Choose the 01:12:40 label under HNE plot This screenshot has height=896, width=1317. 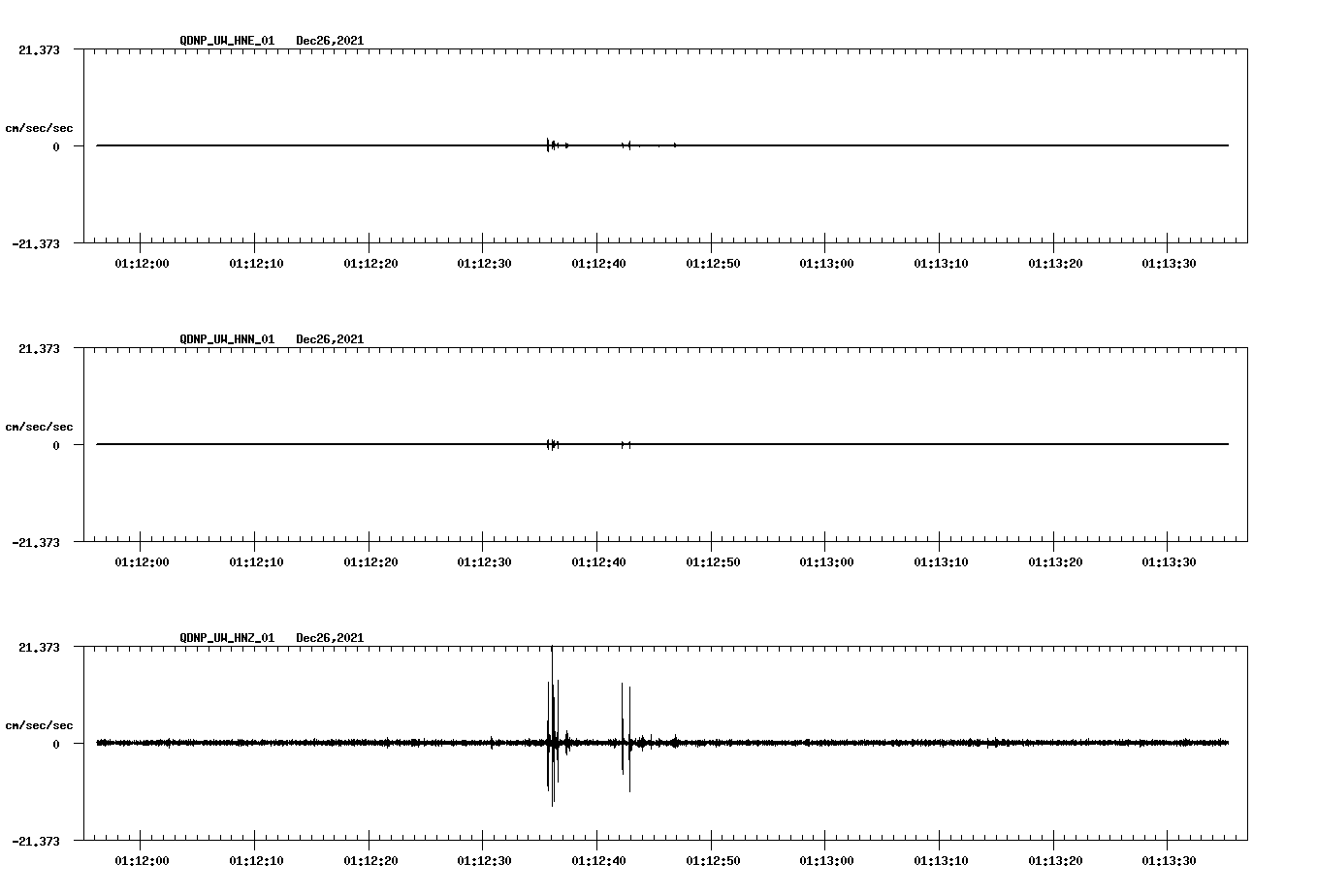tap(598, 264)
